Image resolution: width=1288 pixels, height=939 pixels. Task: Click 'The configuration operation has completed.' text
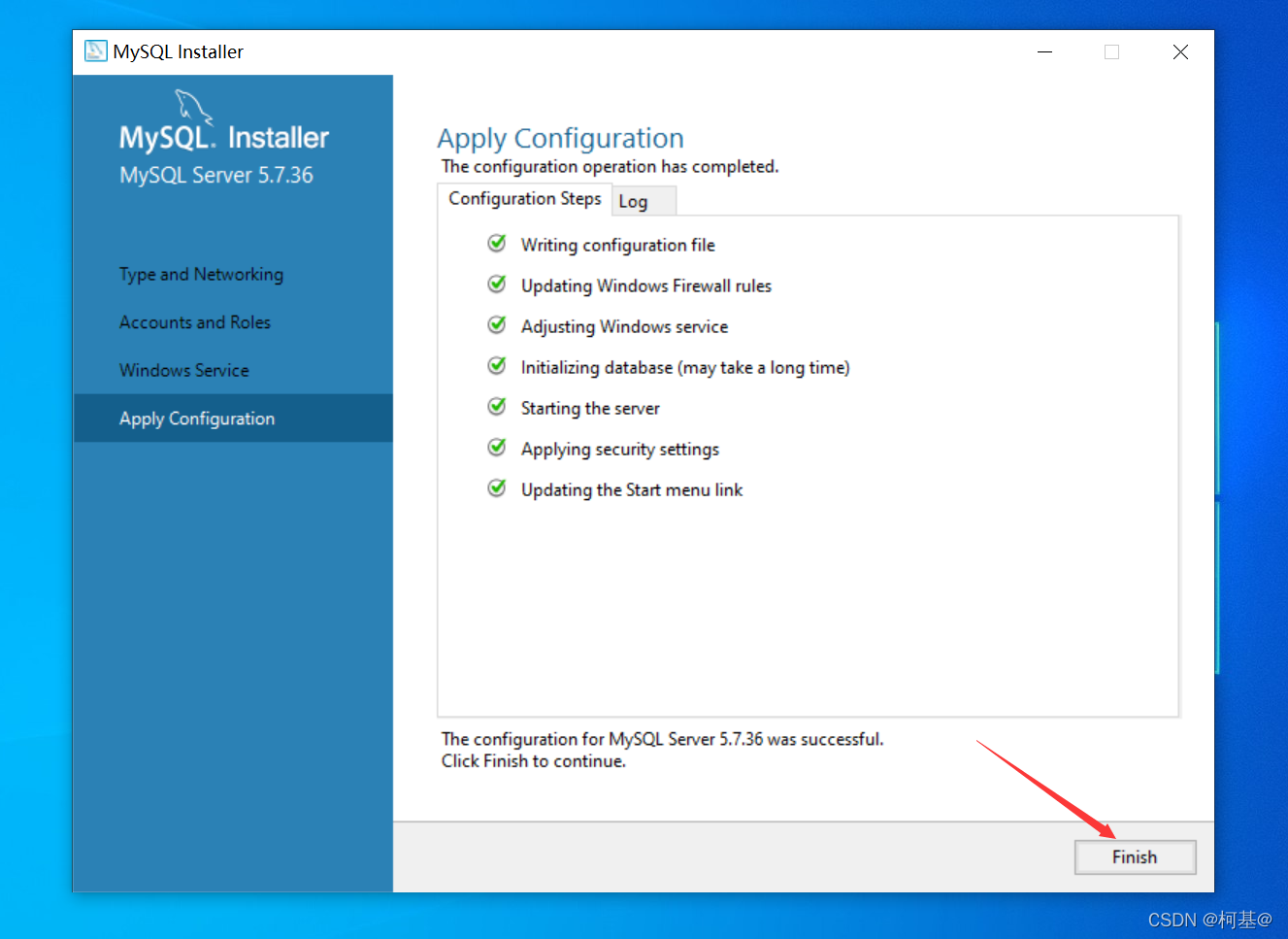click(x=610, y=167)
